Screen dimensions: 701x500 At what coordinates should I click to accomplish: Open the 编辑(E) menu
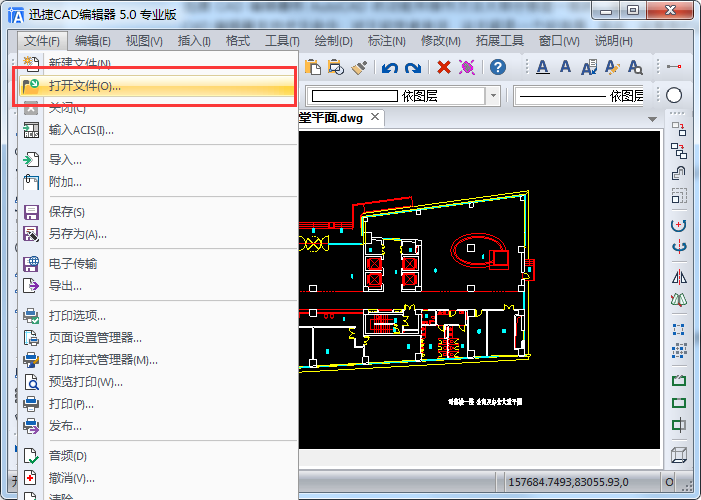pos(93,41)
